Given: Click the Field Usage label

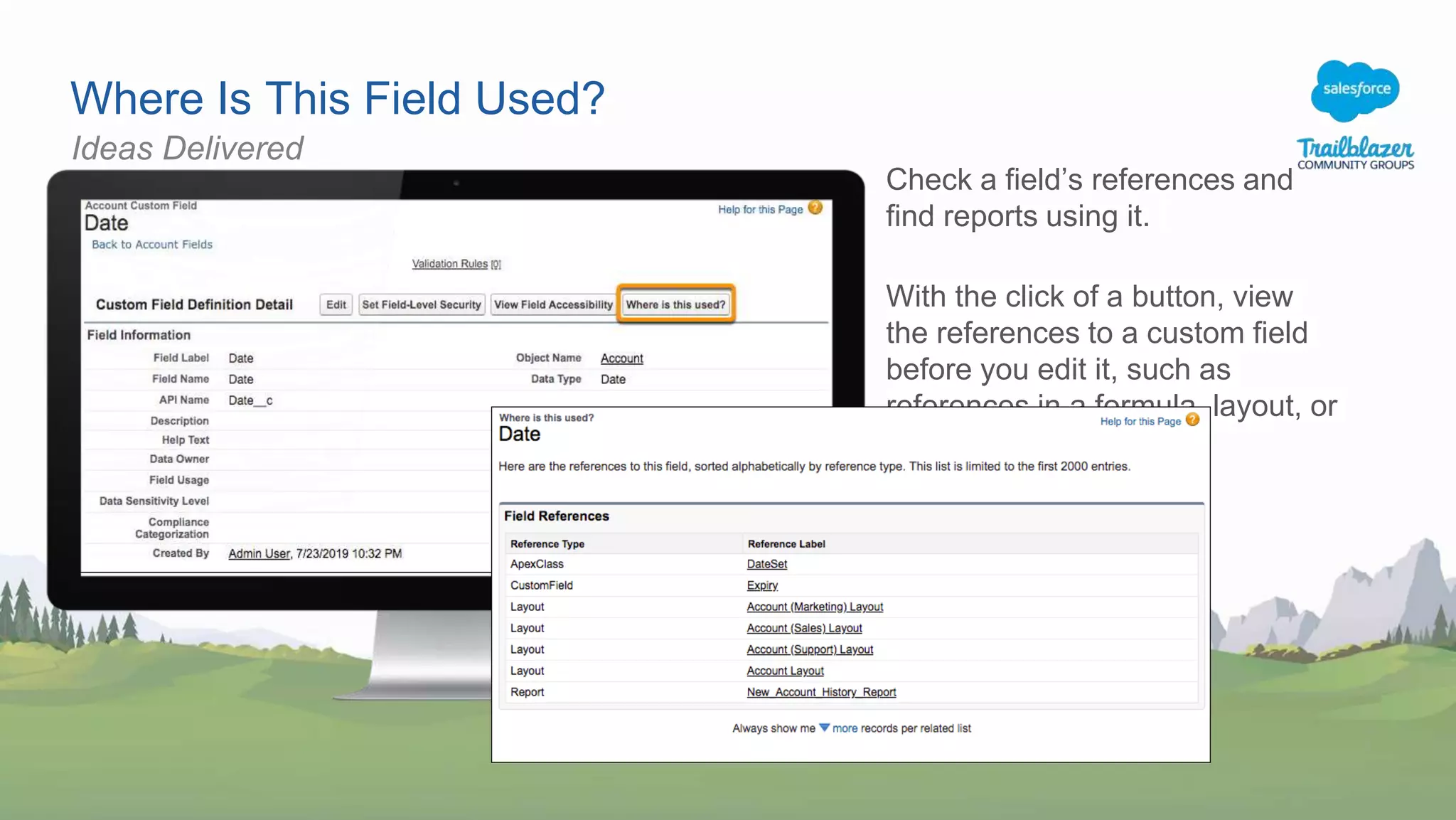Looking at the screenshot, I should click(x=178, y=480).
